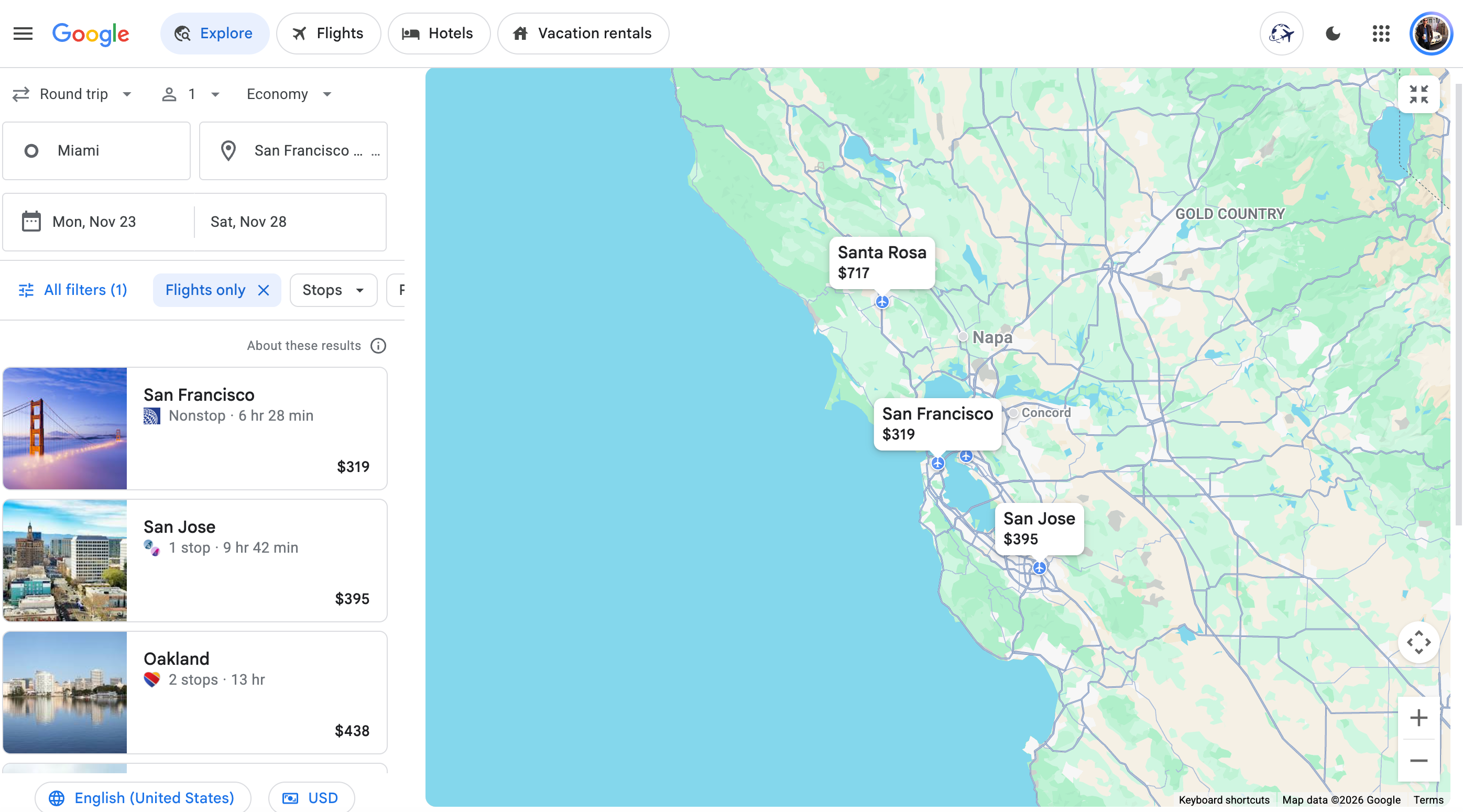The width and height of the screenshot is (1463, 812).
Task: Click the Google logo
Action: coord(91,34)
